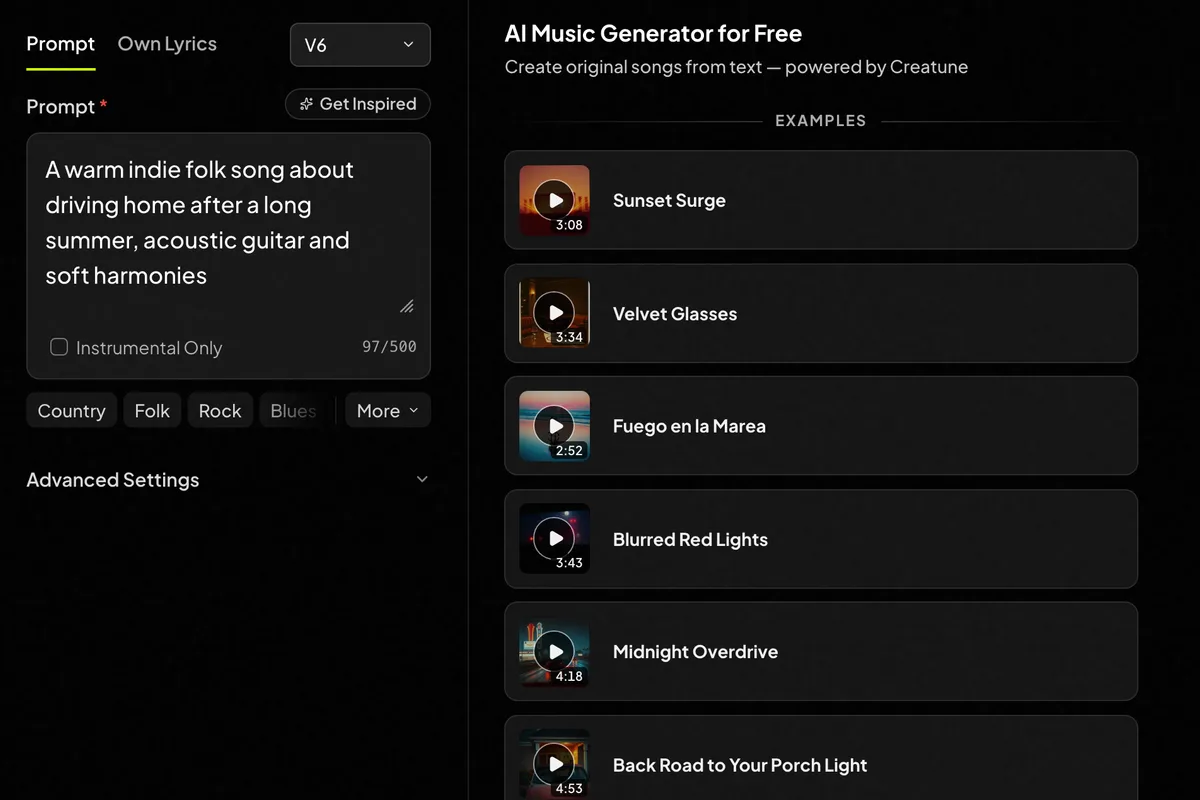Click into the song prompt text area
1200x800 pixels.
(228, 223)
